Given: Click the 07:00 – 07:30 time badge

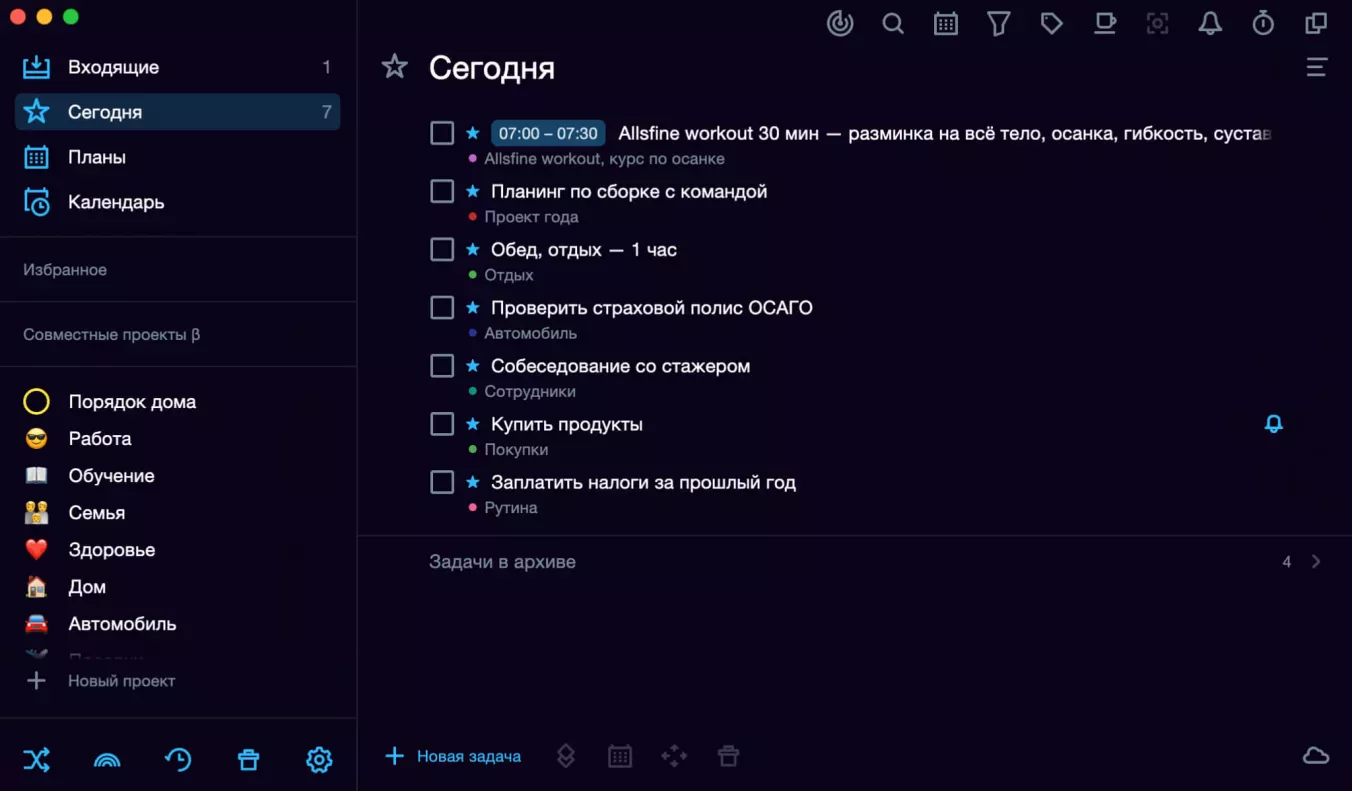Looking at the screenshot, I should pos(548,133).
